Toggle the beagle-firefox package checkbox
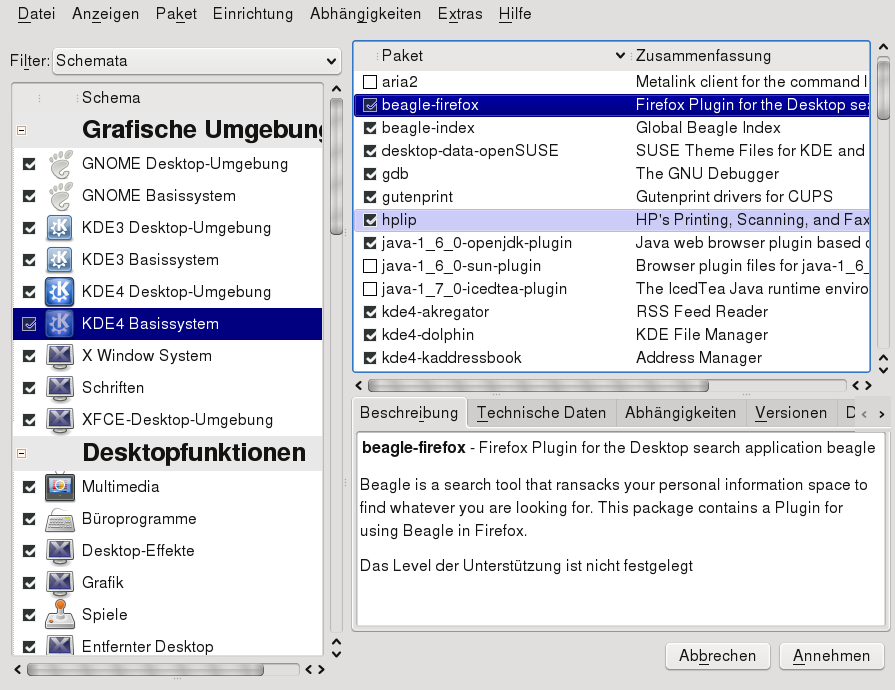The height and width of the screenshot is (690, 895). pos(370,105)
